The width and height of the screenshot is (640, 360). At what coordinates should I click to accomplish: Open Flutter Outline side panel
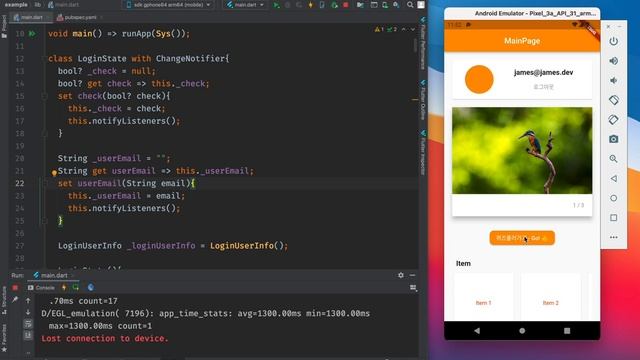tap(423, 100)
